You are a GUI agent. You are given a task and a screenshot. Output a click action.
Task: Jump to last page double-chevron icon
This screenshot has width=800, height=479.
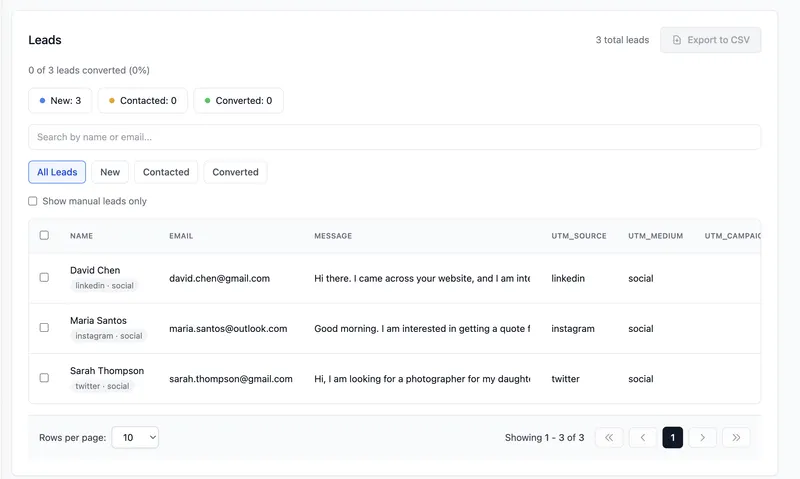coord(736,437)
